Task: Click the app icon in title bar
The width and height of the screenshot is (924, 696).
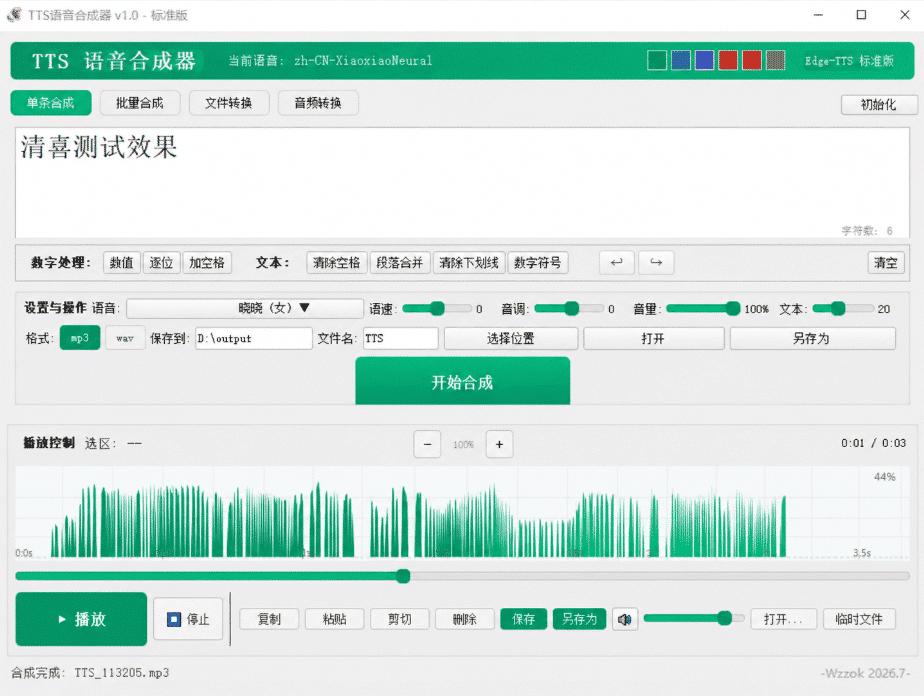Action: [x=14, y=15]
